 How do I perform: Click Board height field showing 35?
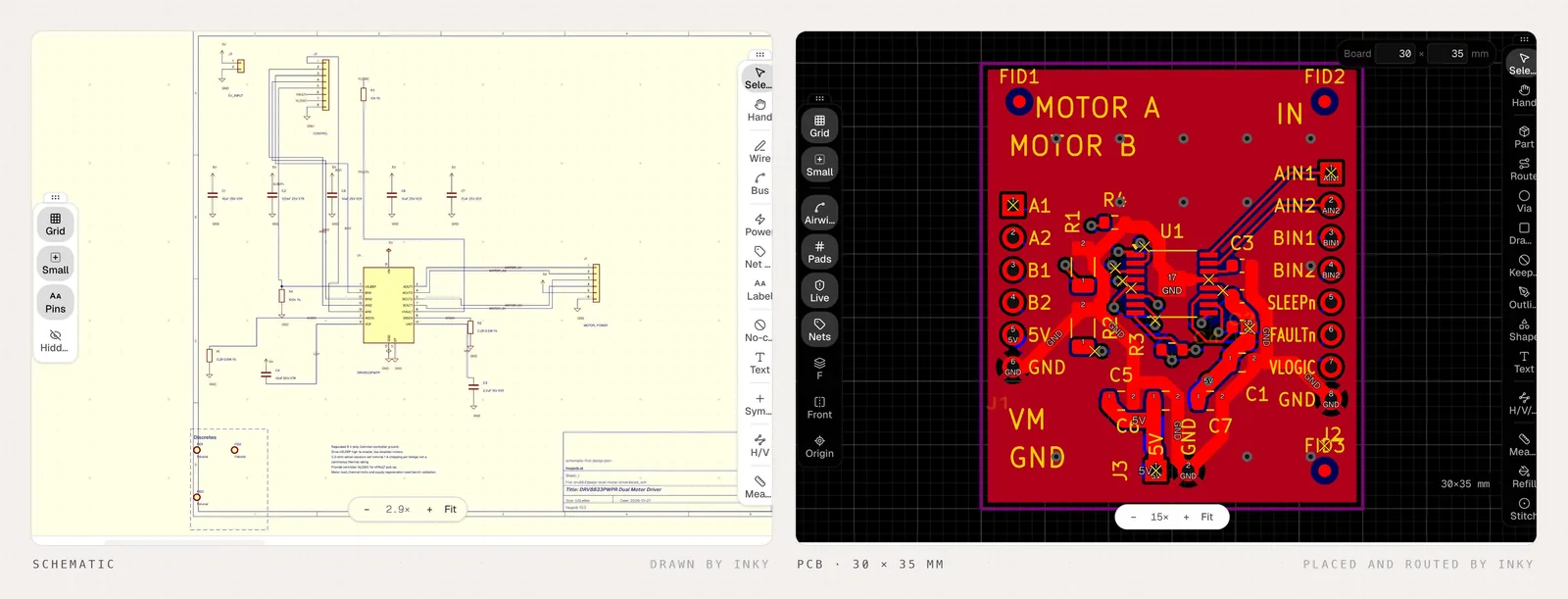[1447, 54]
